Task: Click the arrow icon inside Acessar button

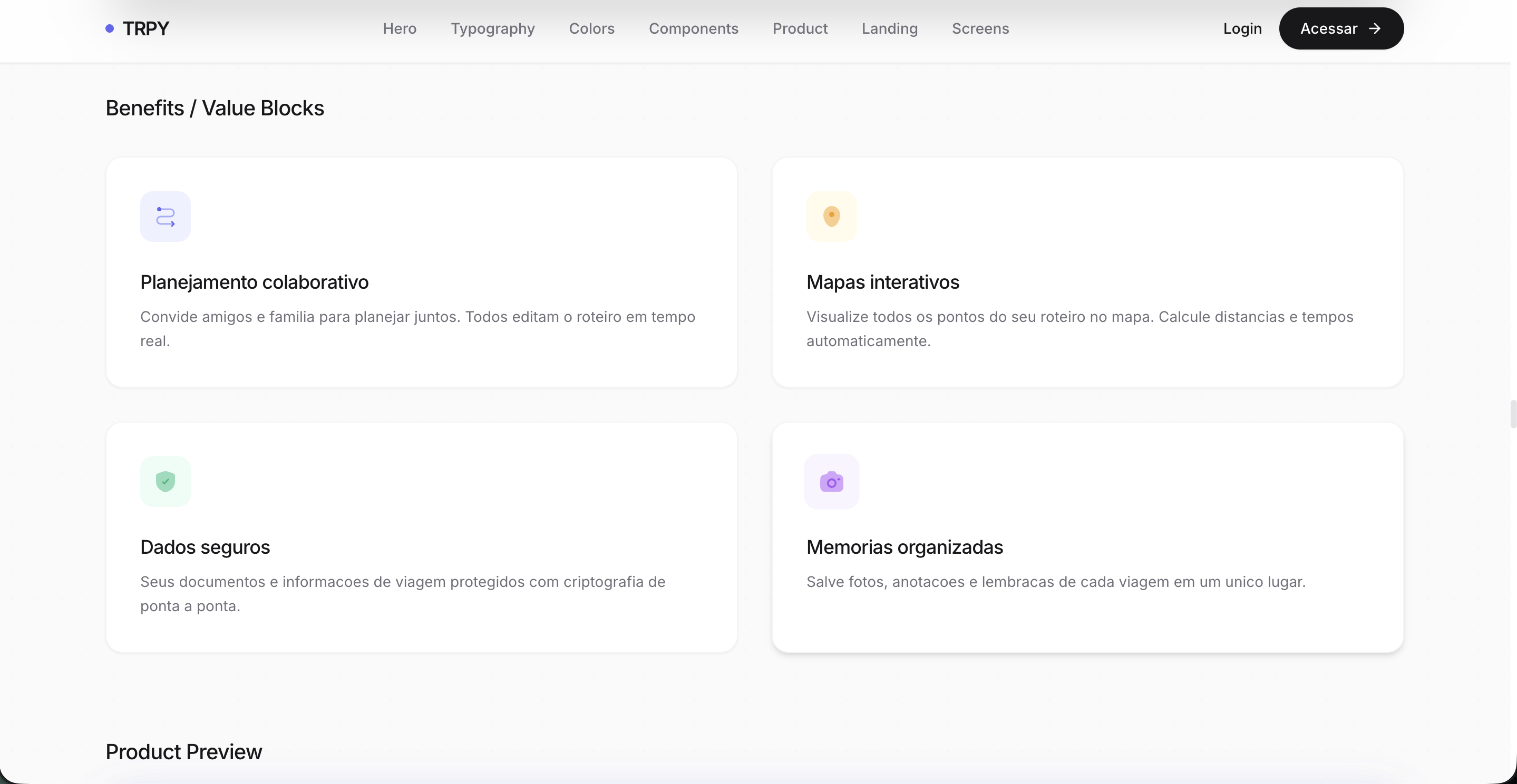Action: pyautogui.click(x=1375, y=28)
